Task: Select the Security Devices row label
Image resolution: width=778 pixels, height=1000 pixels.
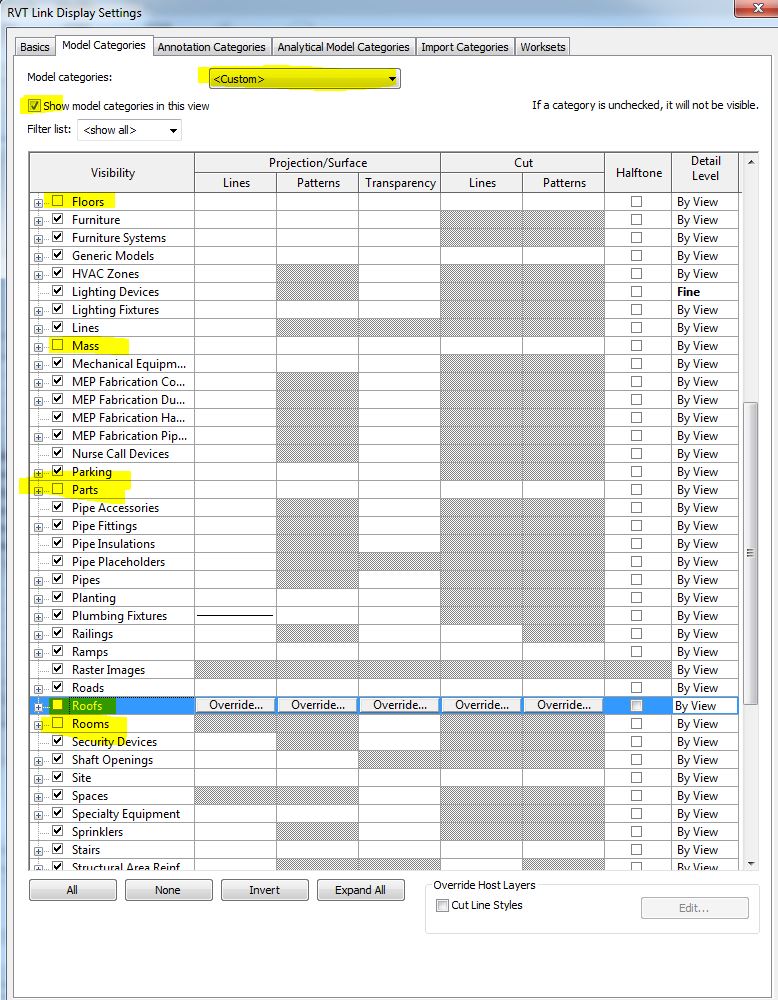Action: coord(114,742)
